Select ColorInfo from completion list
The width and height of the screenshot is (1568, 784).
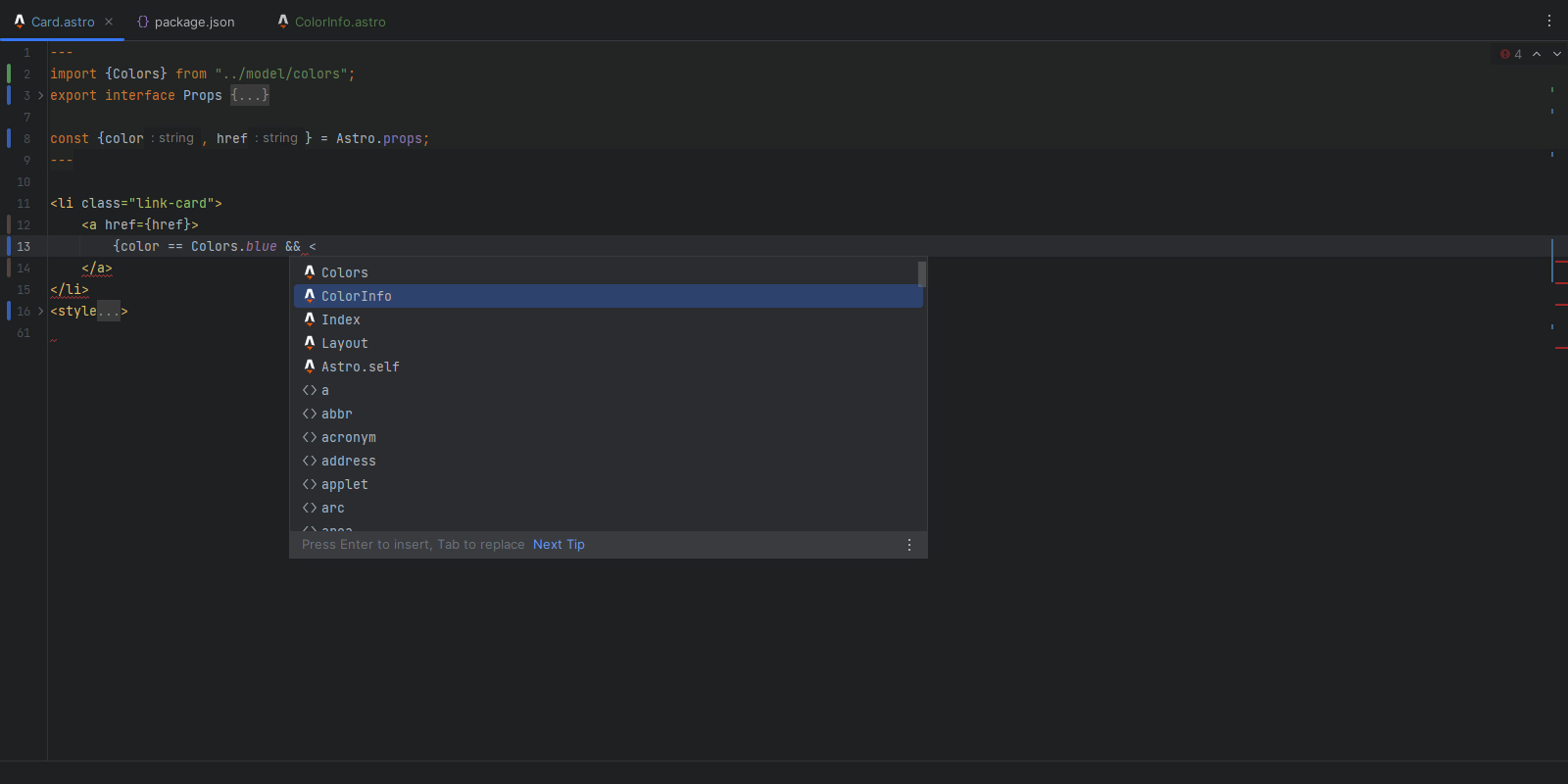click(357, 296)
